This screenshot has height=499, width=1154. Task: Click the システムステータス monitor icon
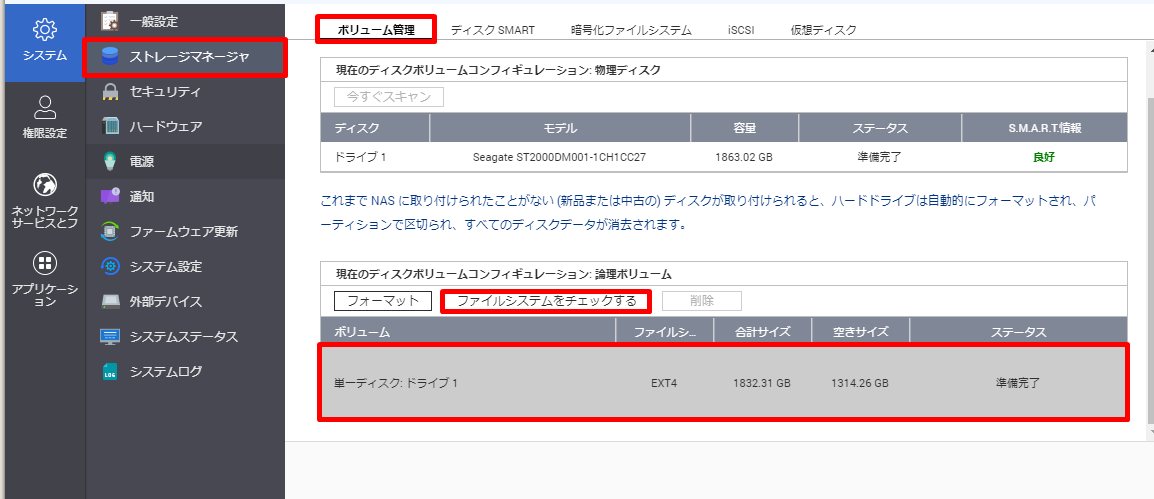tap(110, 337)
